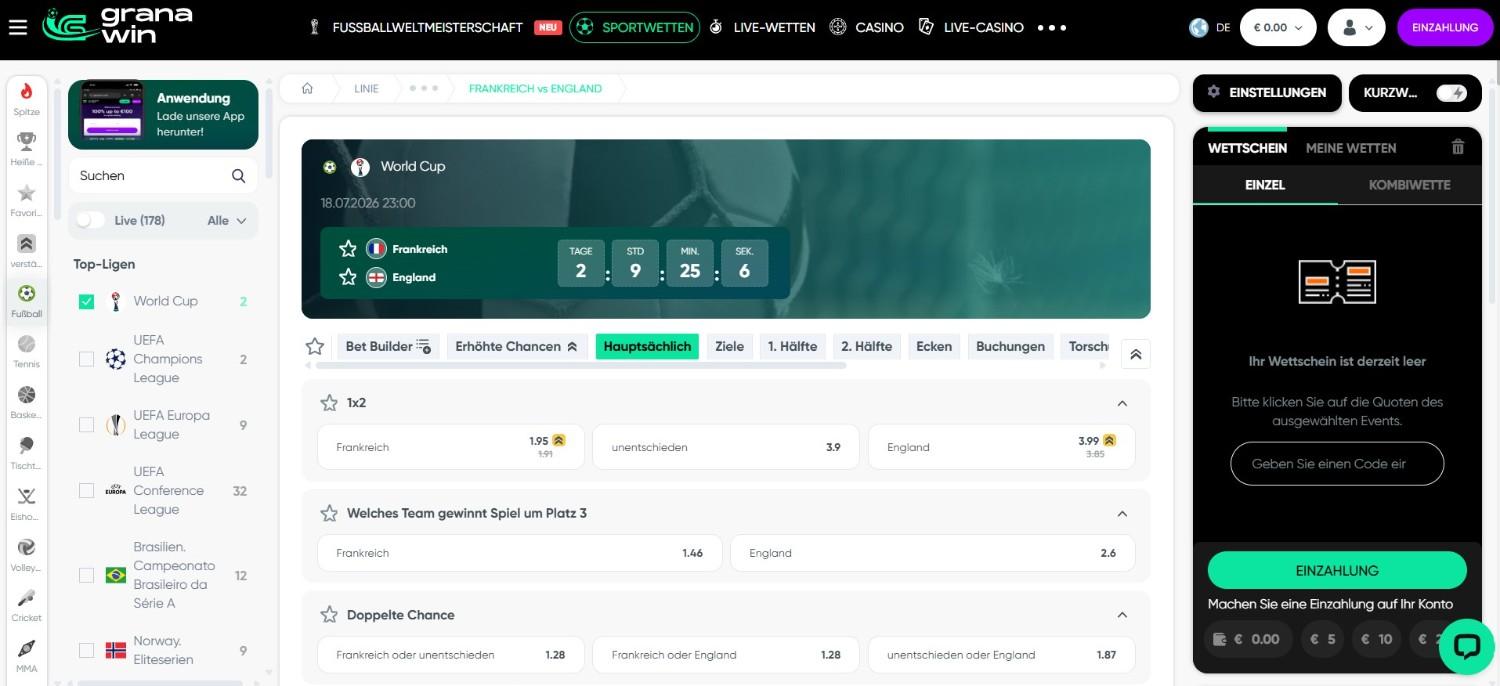Open the live chat support bubble
Screen dimensions: 1500x686
[x=1466, y=646]
